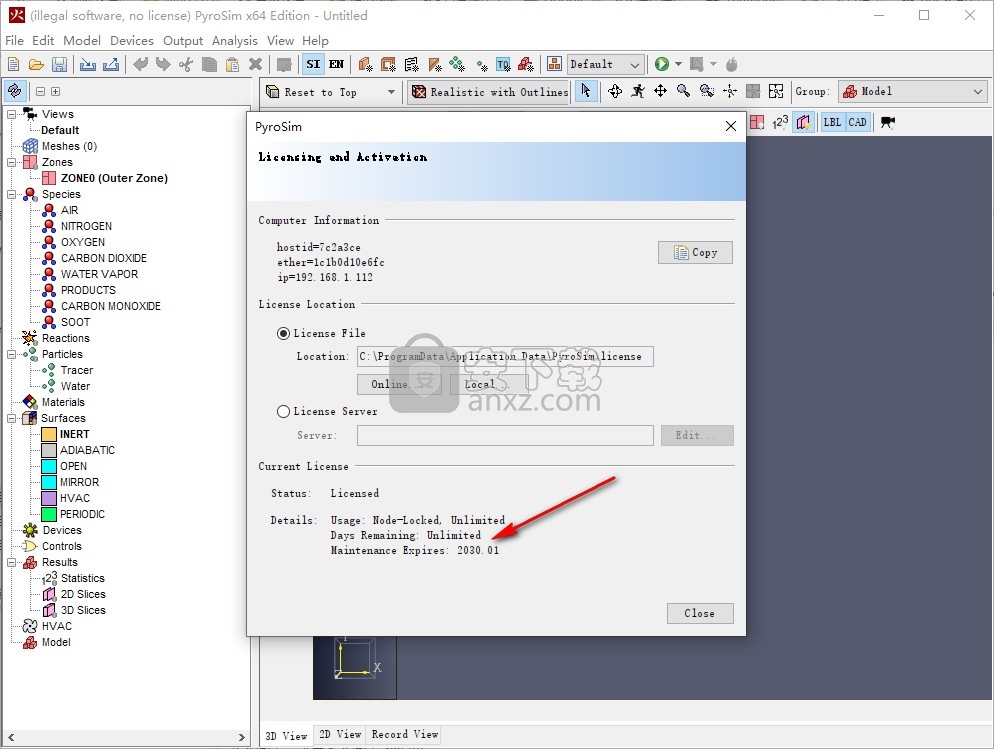Image resolution: width=994 pixels, height=749 pixels.
Task: Select the arrow Select/Manipulate tool
Action: click(586, 91)
